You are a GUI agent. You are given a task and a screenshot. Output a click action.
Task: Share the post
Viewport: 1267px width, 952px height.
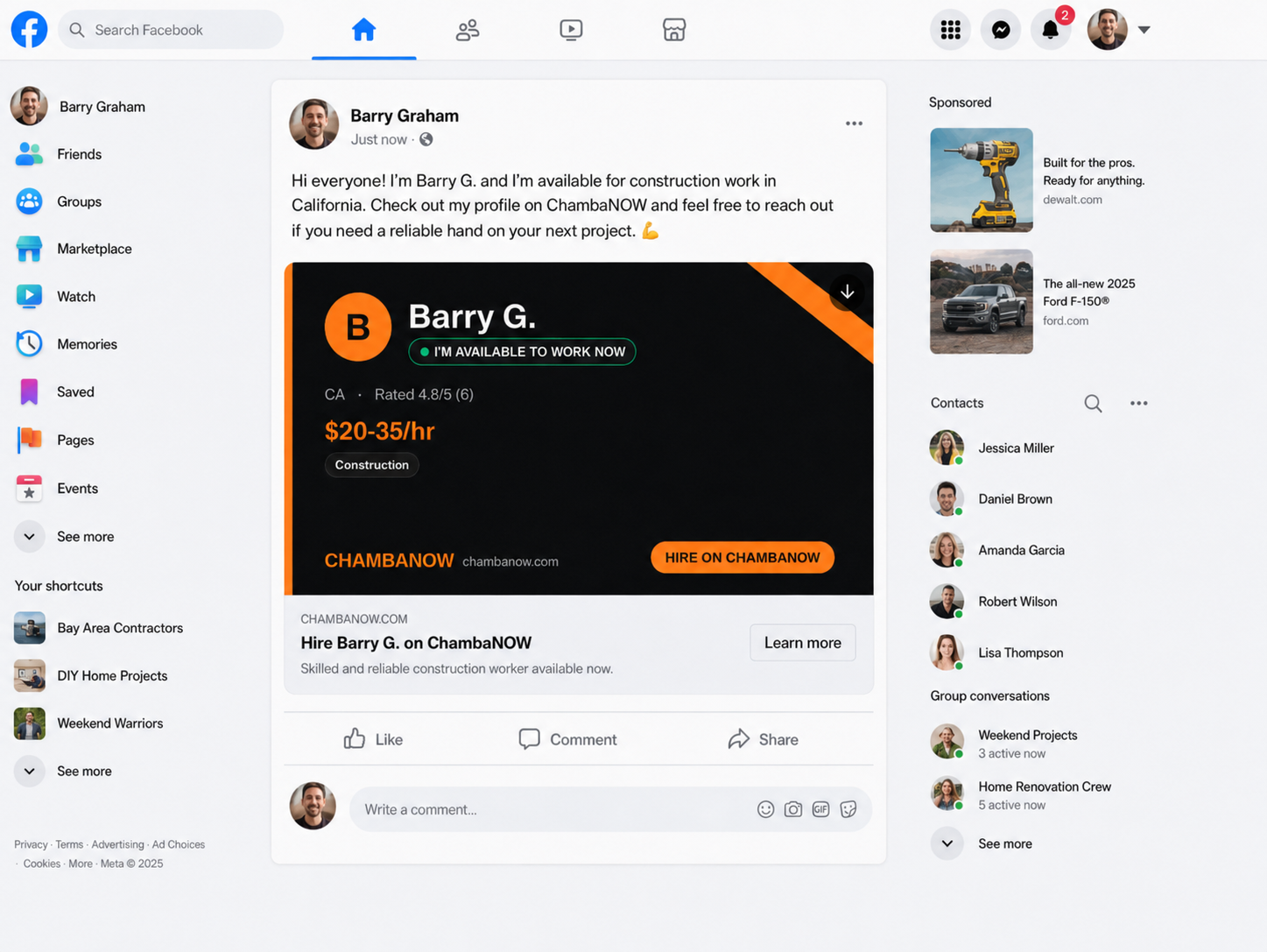[x=763, y=739]
